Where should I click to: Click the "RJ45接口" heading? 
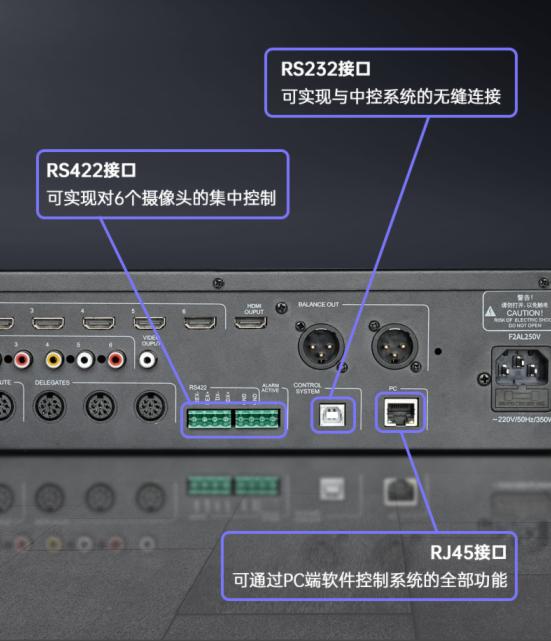click(468, 553)
